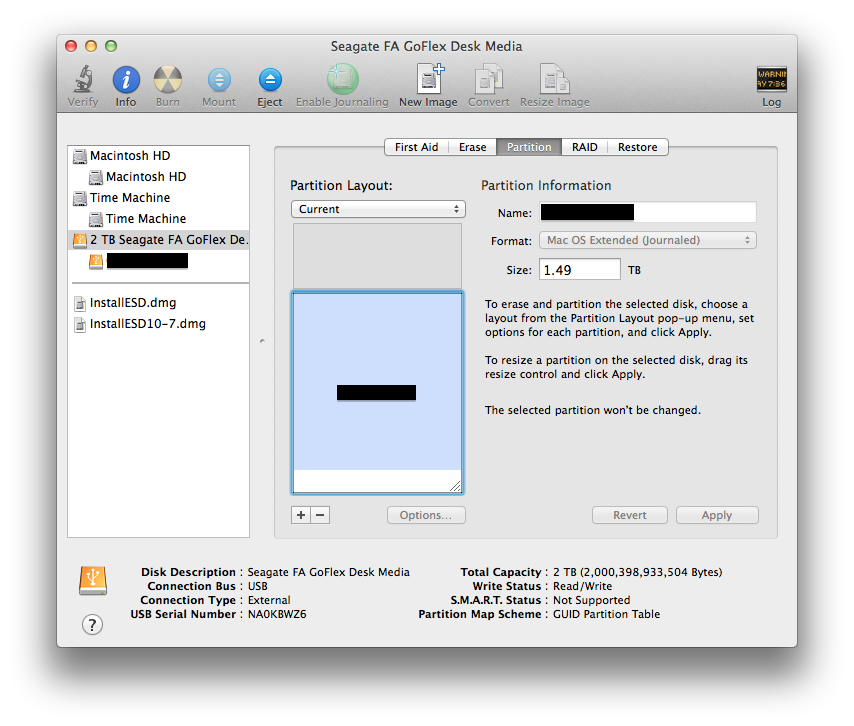Click the GUID Partition Table text

coord(606,614)
